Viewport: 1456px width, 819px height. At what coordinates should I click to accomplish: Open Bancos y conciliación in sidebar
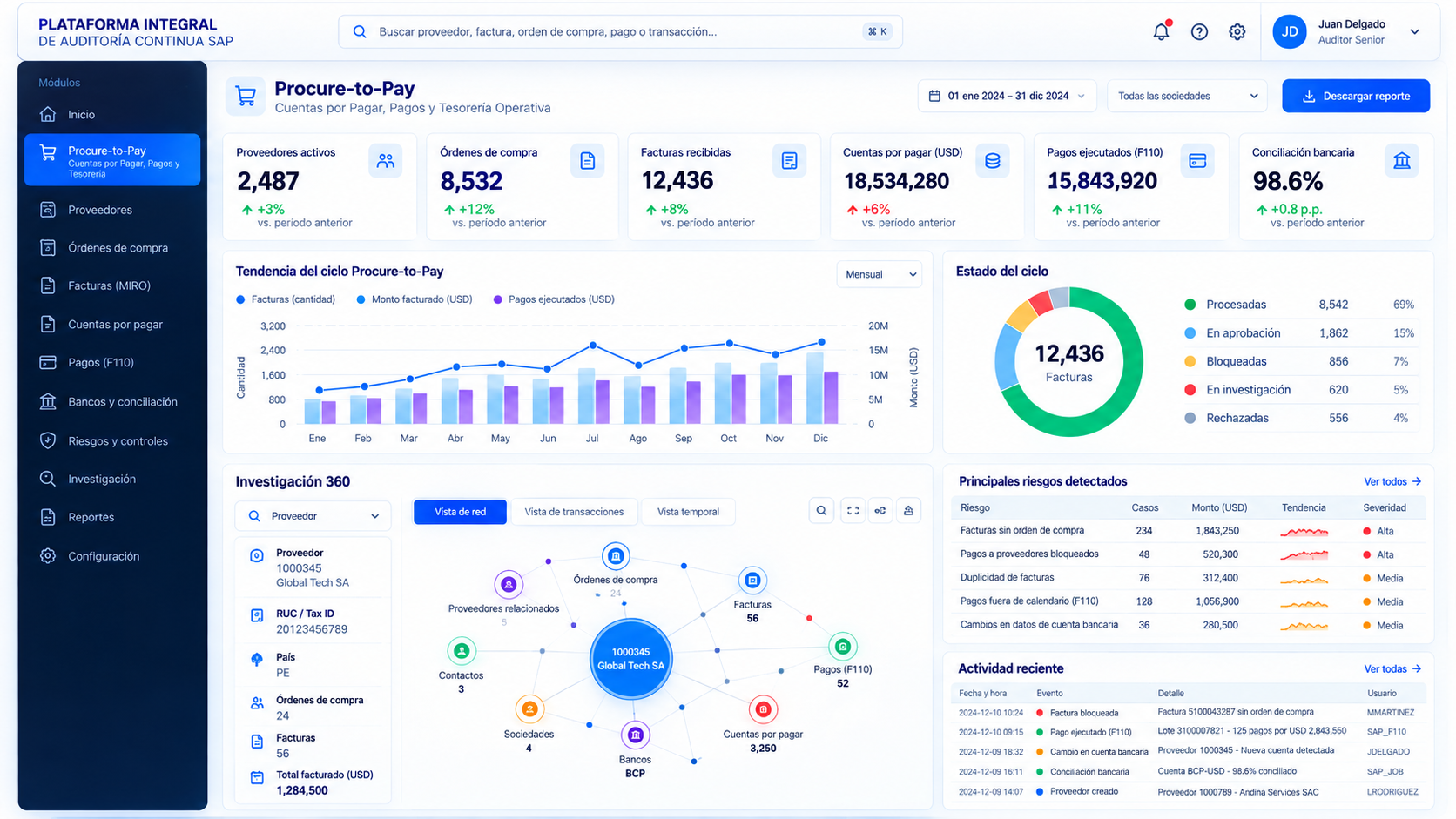(x=112, y=402)
